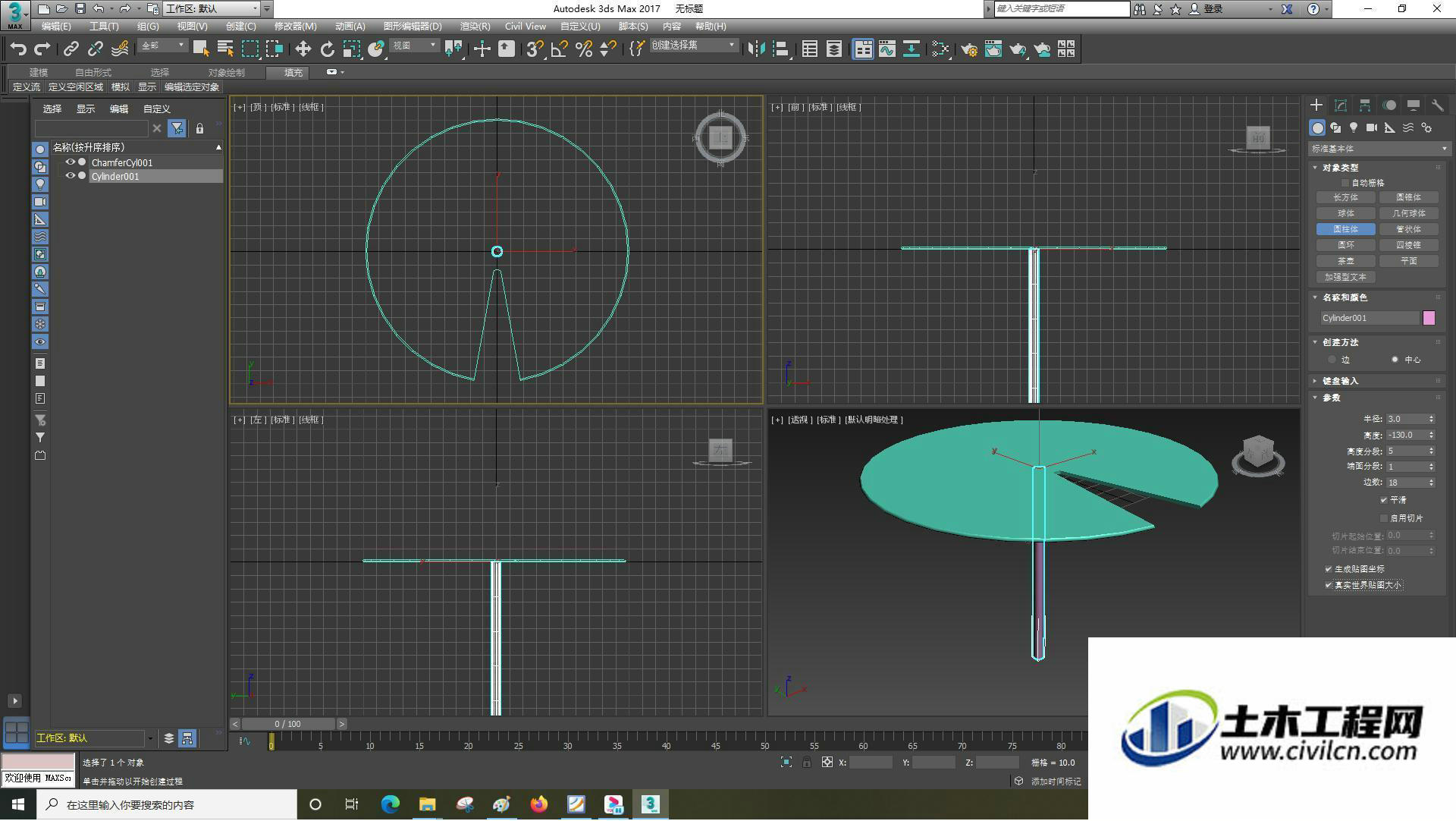Select the 中心 creation method radio button
The height and width of the screenshot is (821, 1456).
(1395, 360)
